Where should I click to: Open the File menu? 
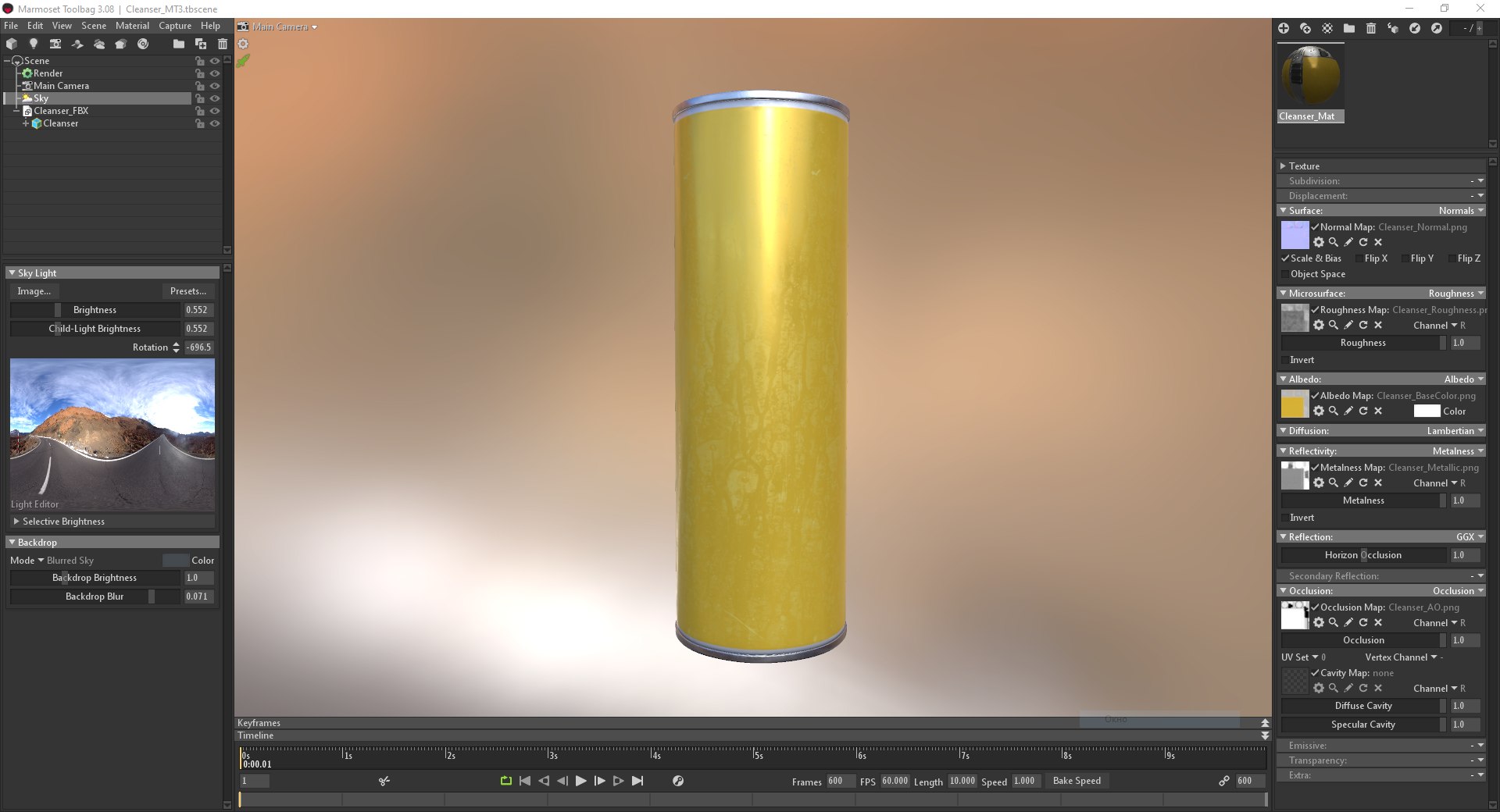11,26
